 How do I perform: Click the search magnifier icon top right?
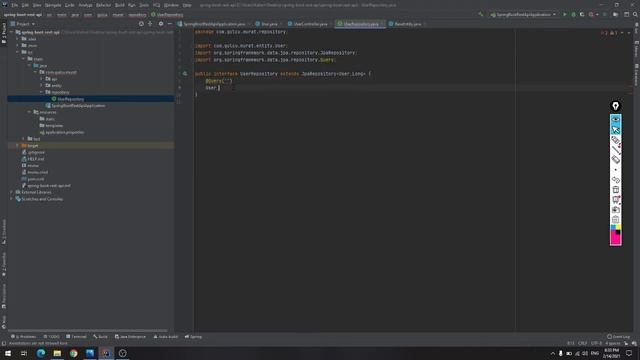tap(635, 15)
